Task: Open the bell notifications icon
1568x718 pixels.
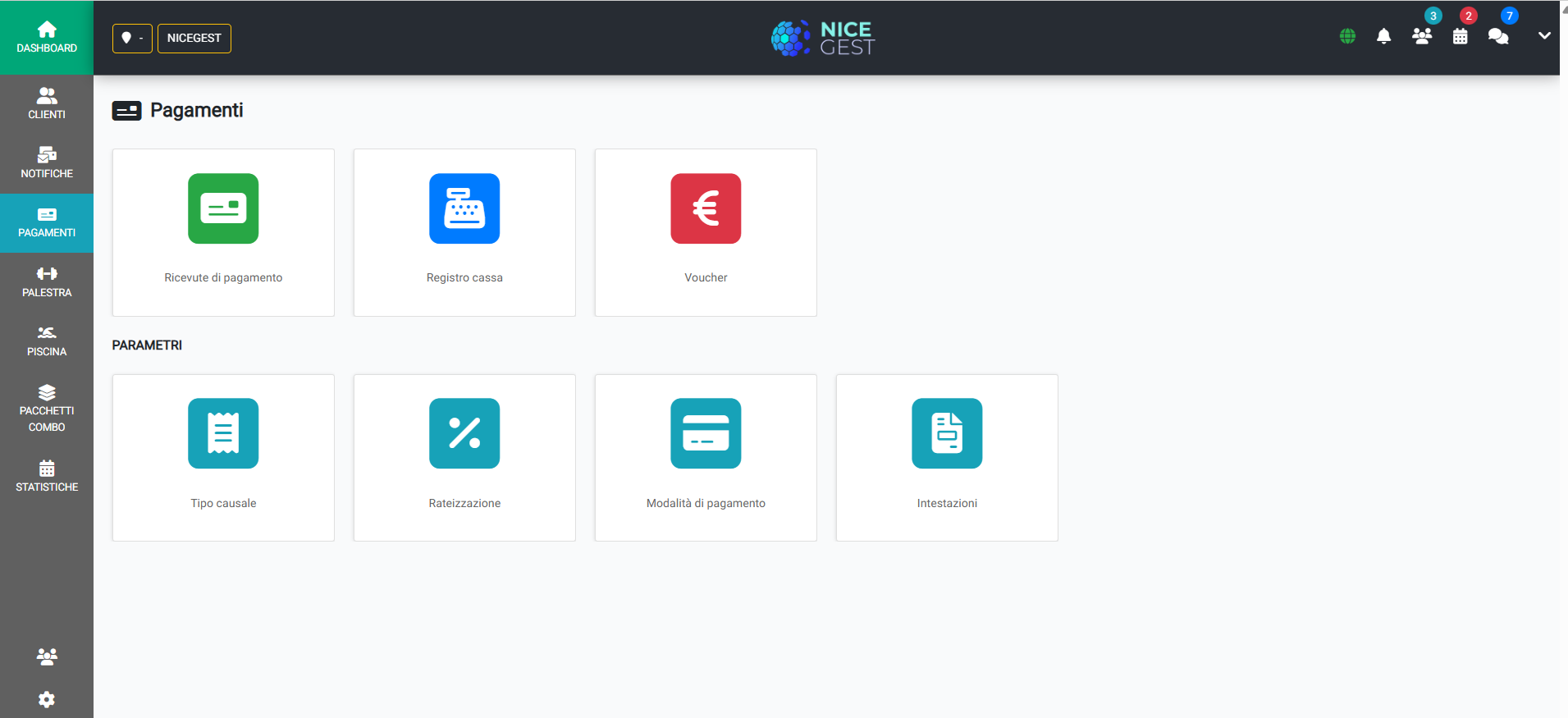Action: 1383,36
